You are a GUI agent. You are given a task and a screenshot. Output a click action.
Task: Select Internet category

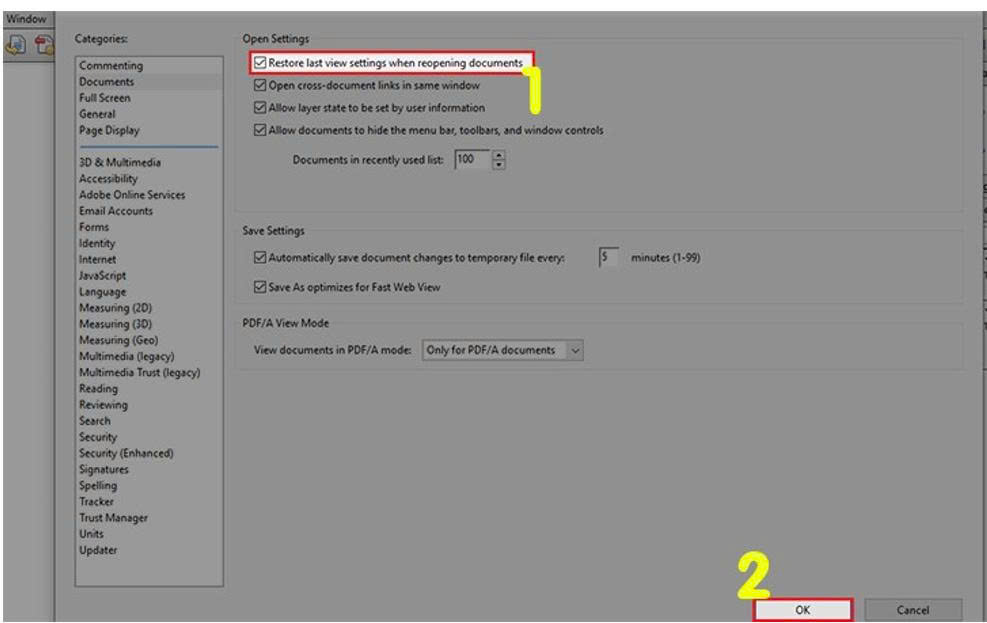(x=98, y=259)
